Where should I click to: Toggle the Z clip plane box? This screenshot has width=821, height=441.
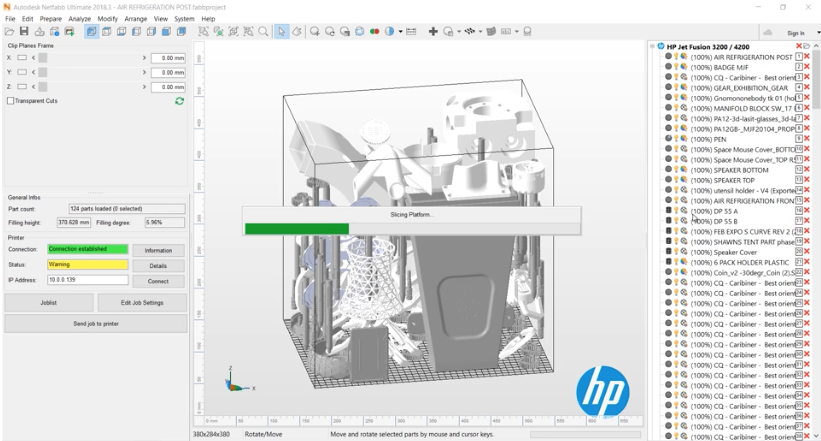pyautogui.click(x=22, y=87)
